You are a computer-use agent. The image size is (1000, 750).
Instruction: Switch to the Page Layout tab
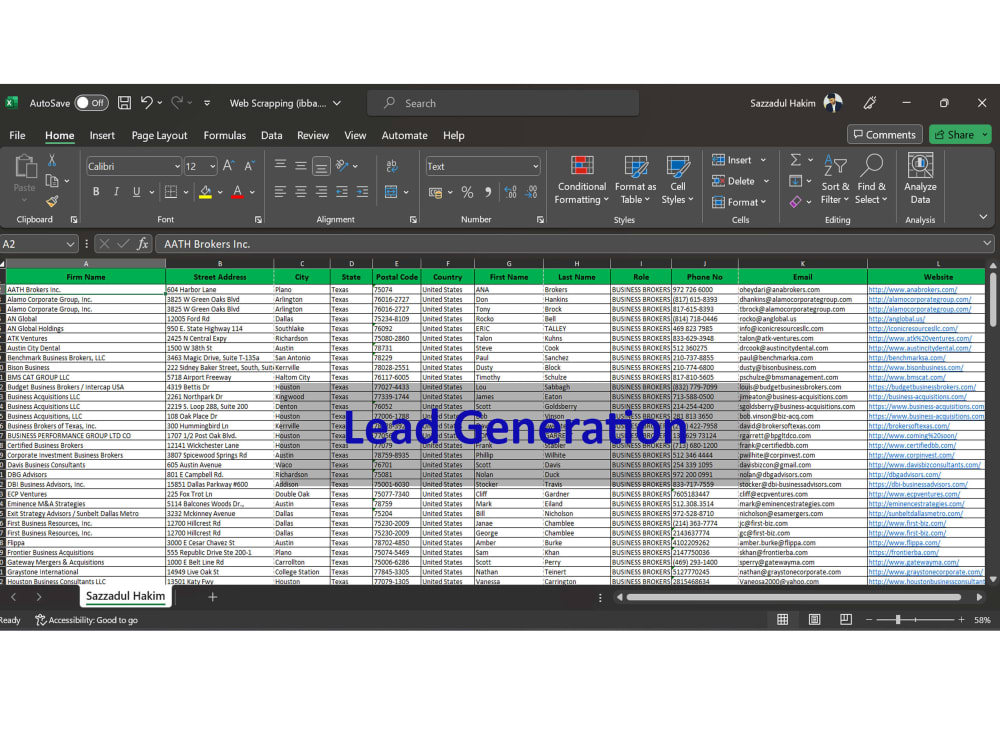159,135
